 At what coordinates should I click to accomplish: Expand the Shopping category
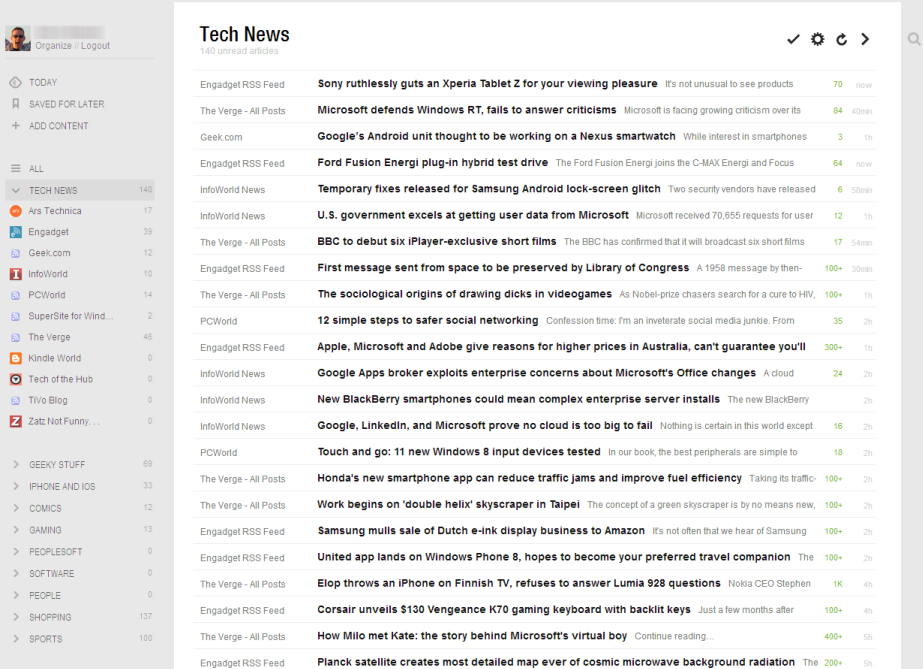(16, 617)
